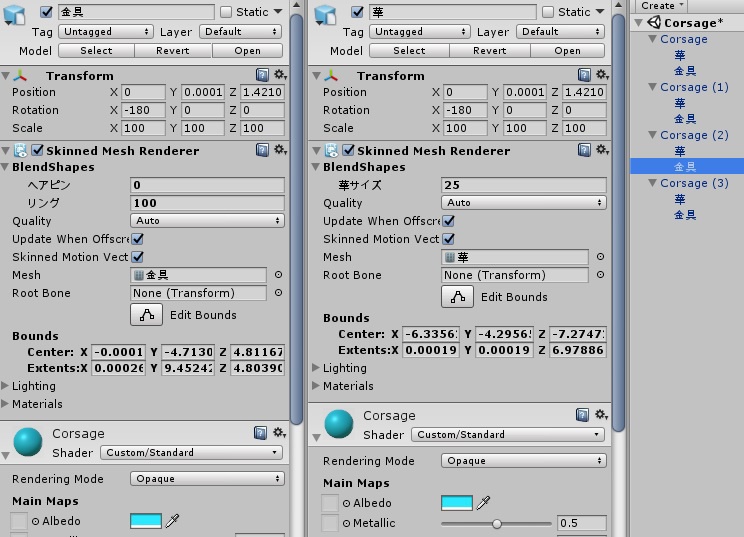Open Albedo color swatch in 金具 inspector

pos(146,521)
